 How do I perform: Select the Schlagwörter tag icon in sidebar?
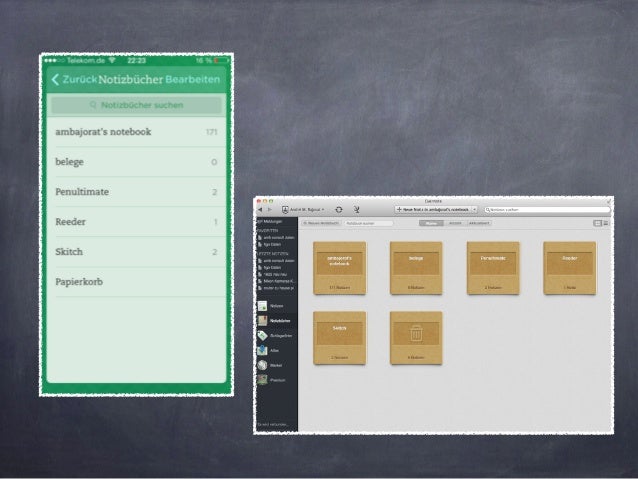[262, 336]
